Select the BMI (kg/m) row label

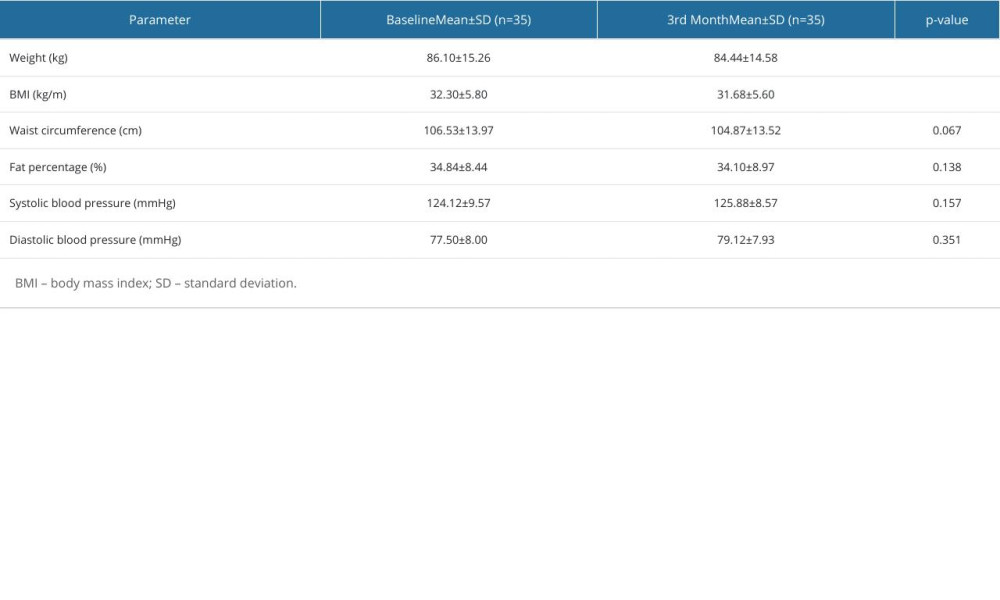(38, 94)
